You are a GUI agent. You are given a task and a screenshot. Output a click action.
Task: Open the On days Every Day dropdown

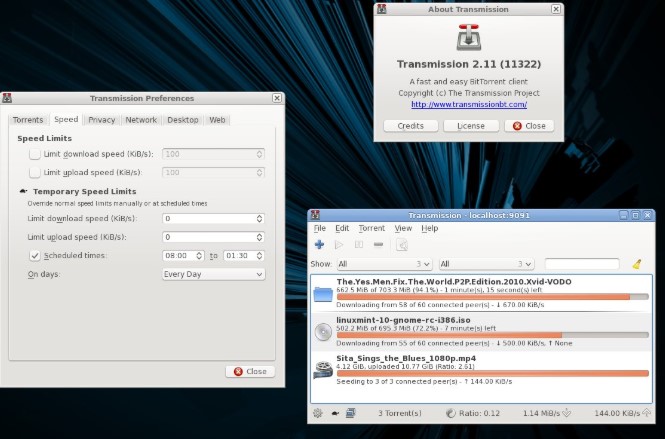(213, 274)
